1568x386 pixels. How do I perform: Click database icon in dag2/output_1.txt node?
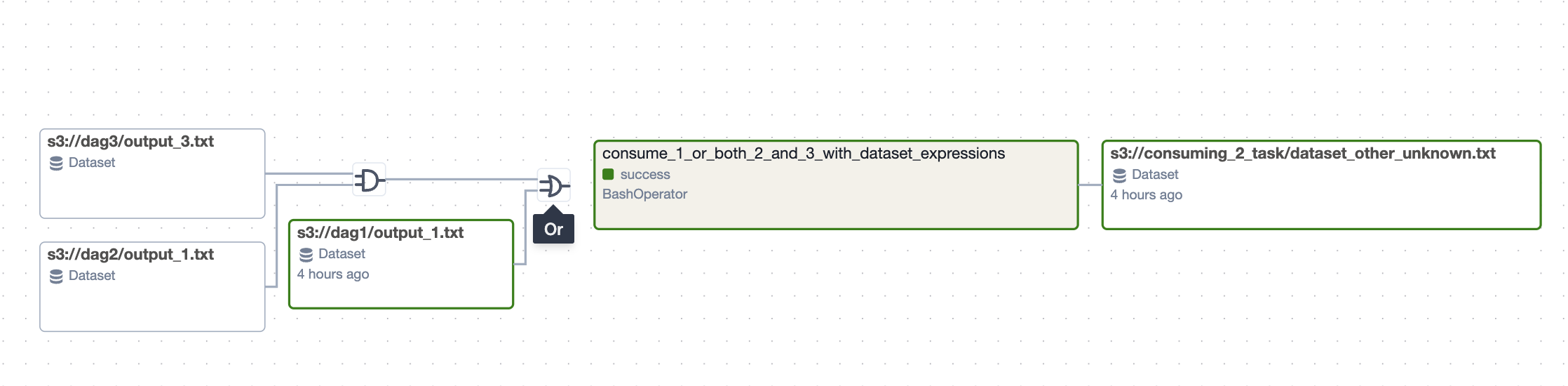coord(56,276)
